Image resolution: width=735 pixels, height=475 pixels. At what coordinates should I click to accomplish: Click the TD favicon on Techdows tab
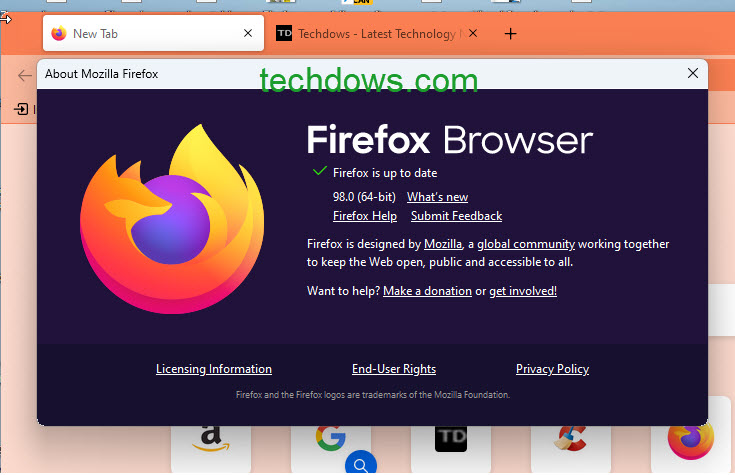[284, 33]
